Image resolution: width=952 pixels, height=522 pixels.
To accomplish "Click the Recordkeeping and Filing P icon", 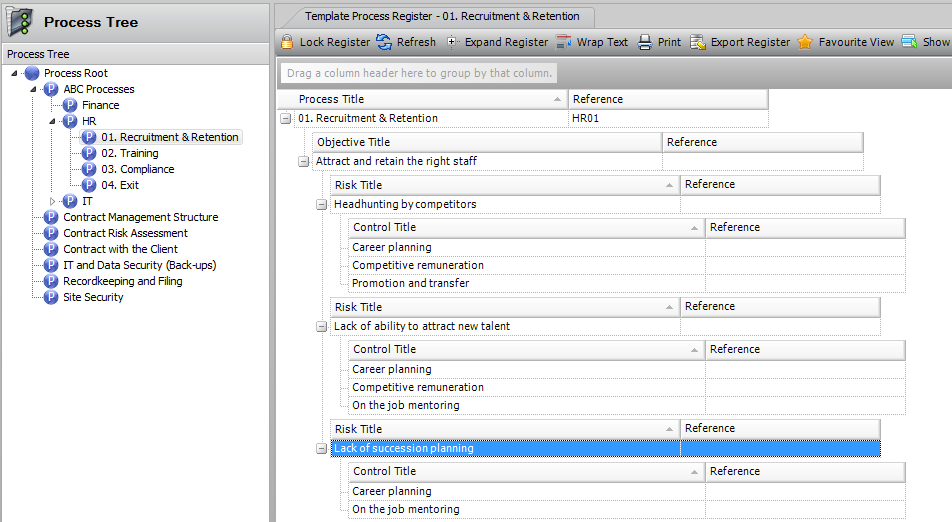I will pyautogui.click(x=51, y=281).
